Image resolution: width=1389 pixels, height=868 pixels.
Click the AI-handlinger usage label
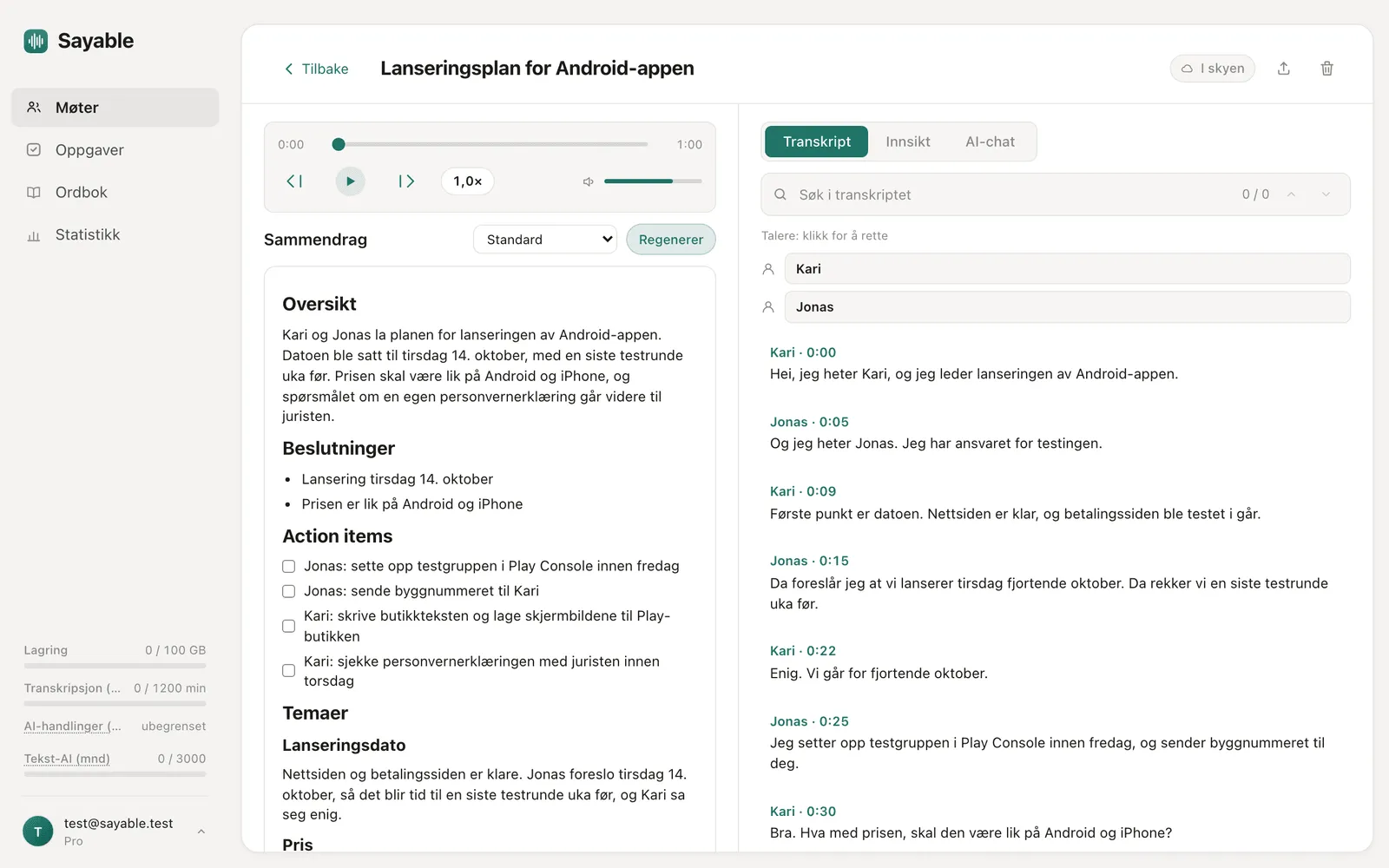click(x=72, y=727)
